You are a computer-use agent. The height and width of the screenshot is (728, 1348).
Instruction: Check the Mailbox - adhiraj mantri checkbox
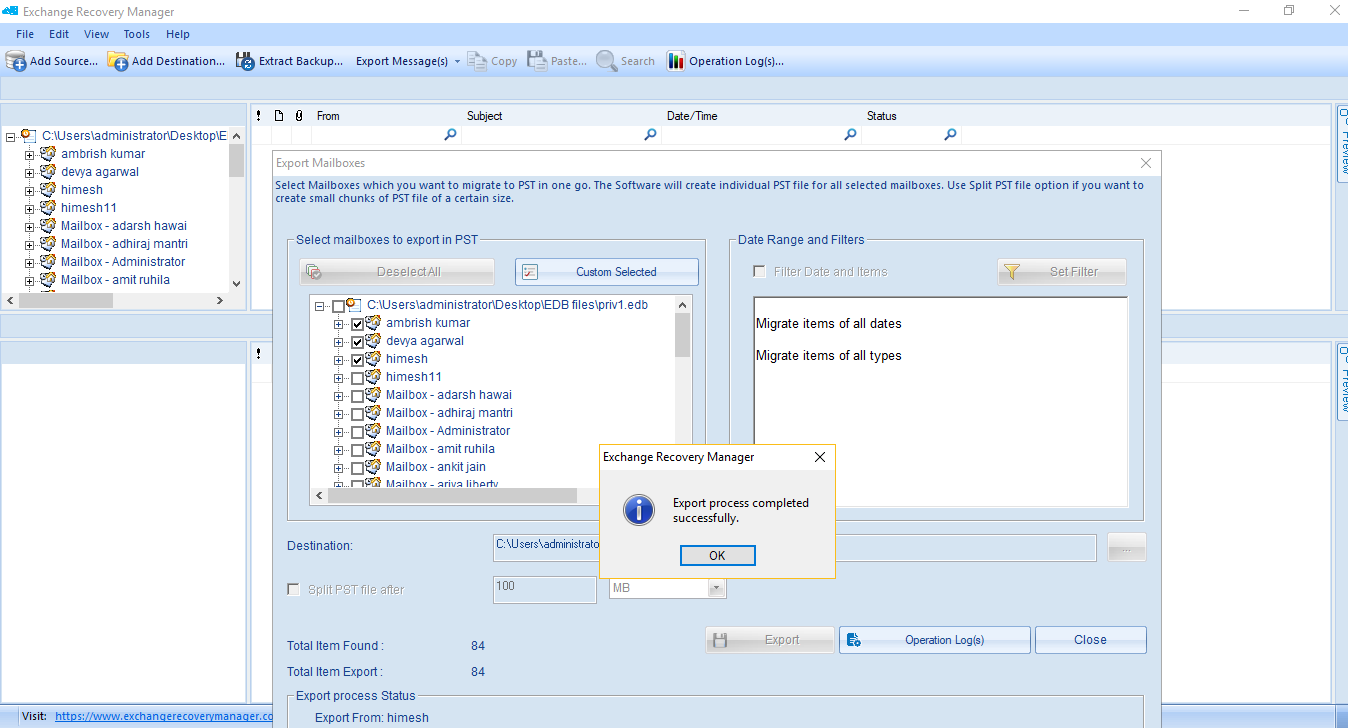click(x=358, y=414)
